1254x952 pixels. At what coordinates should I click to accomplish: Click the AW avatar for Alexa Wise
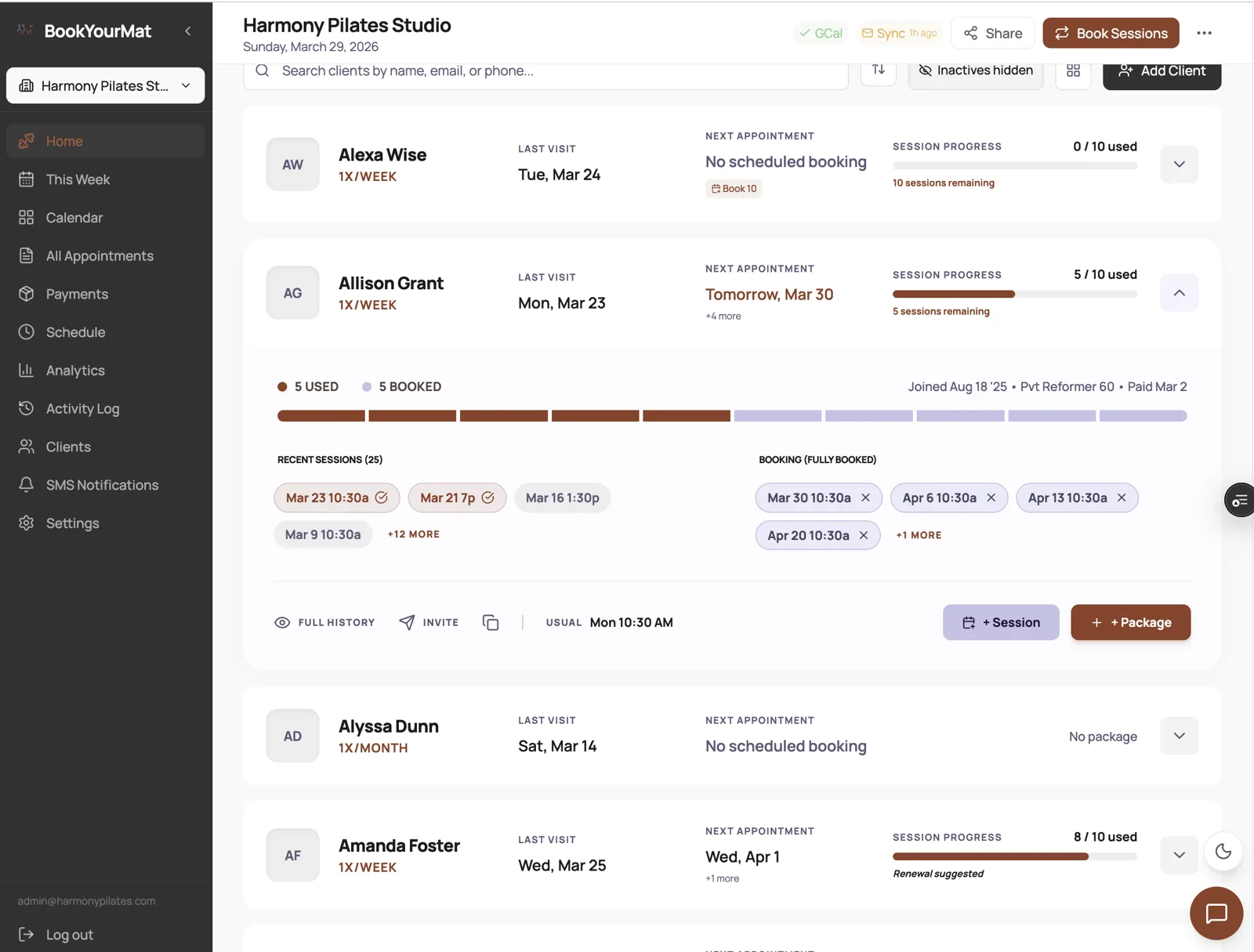click(292, 165)
